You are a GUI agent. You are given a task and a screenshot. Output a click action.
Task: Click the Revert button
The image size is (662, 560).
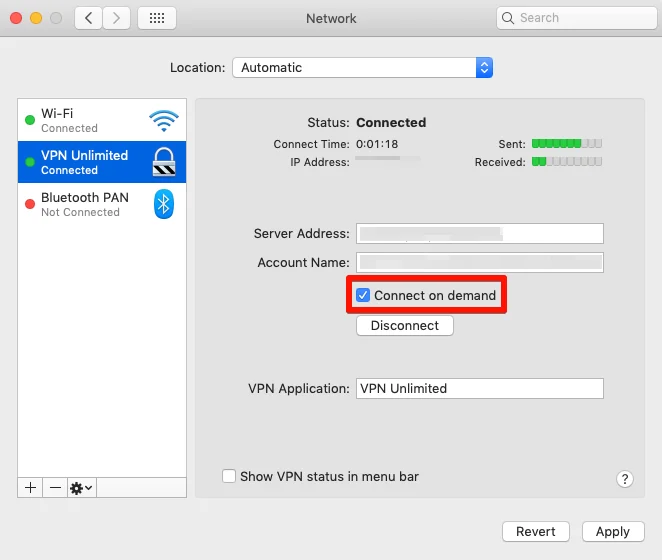[536, 531]
